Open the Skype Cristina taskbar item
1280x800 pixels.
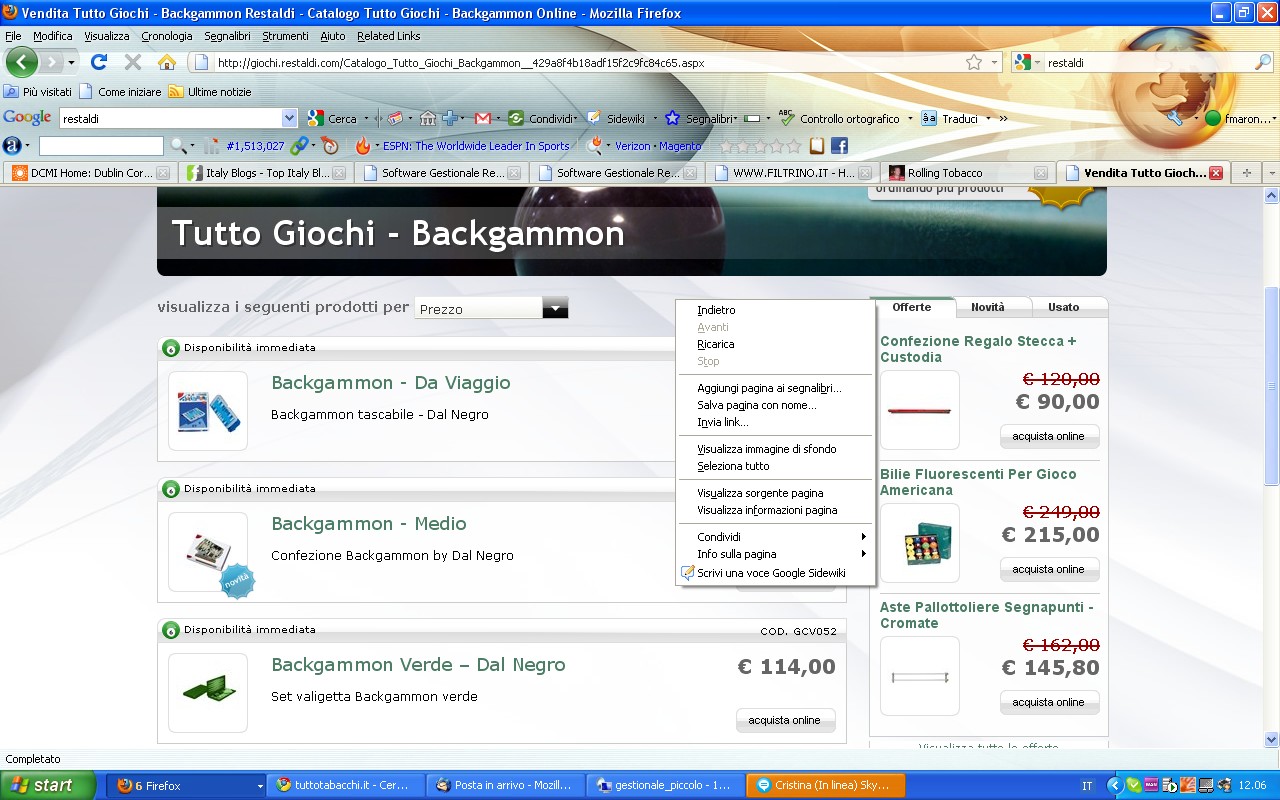coord(826,786)
